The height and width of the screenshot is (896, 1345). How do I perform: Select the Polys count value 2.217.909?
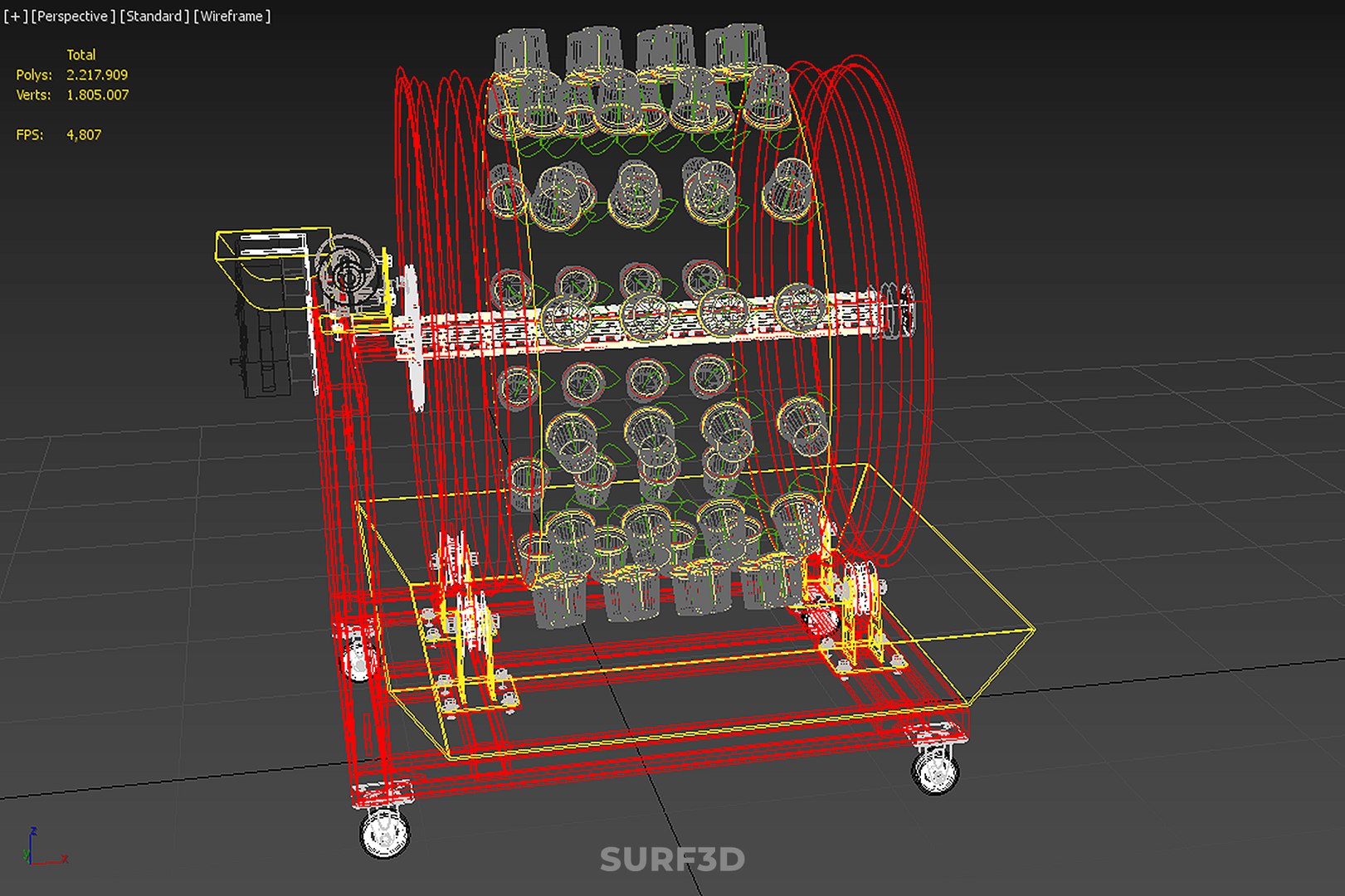97,75
